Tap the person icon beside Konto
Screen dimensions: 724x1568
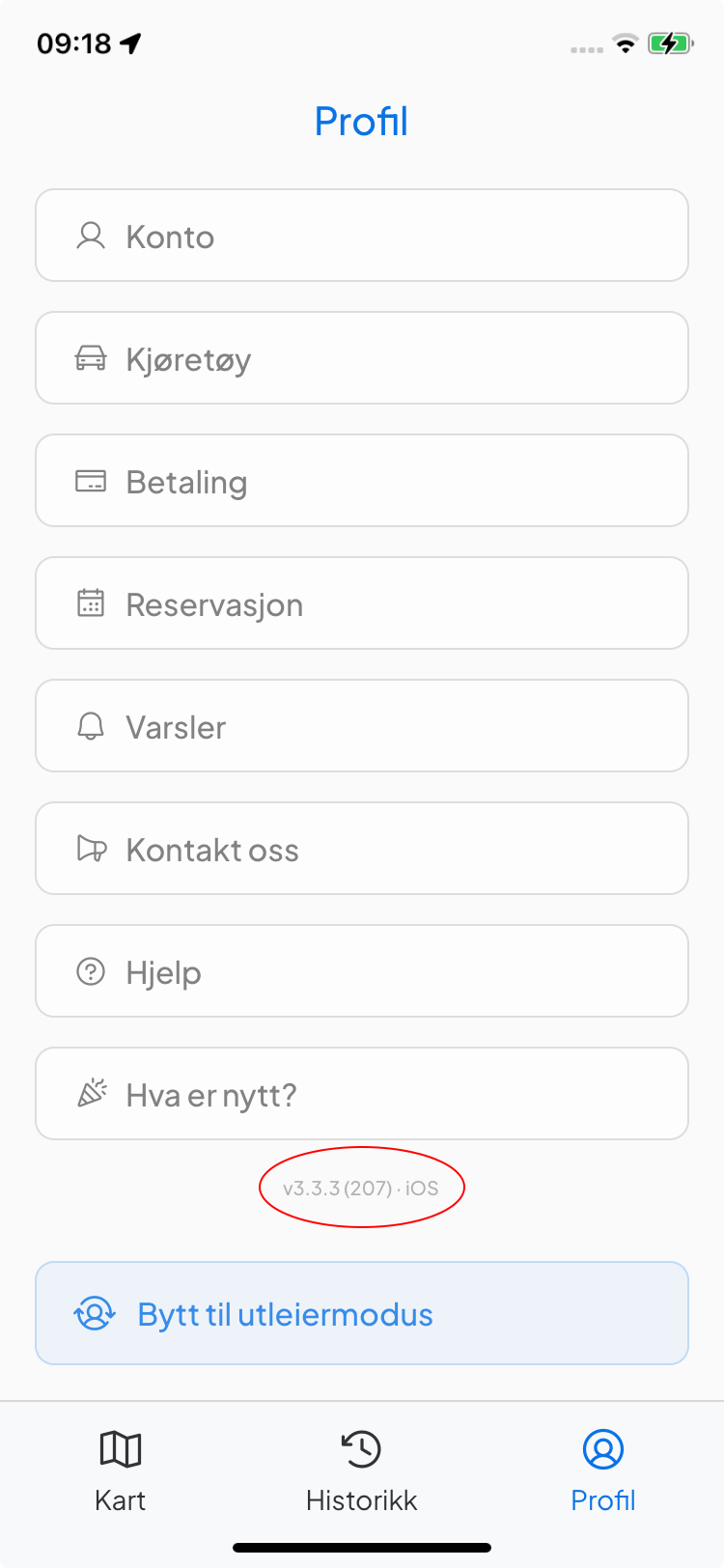pyautogui.click(x=91, y=236)
